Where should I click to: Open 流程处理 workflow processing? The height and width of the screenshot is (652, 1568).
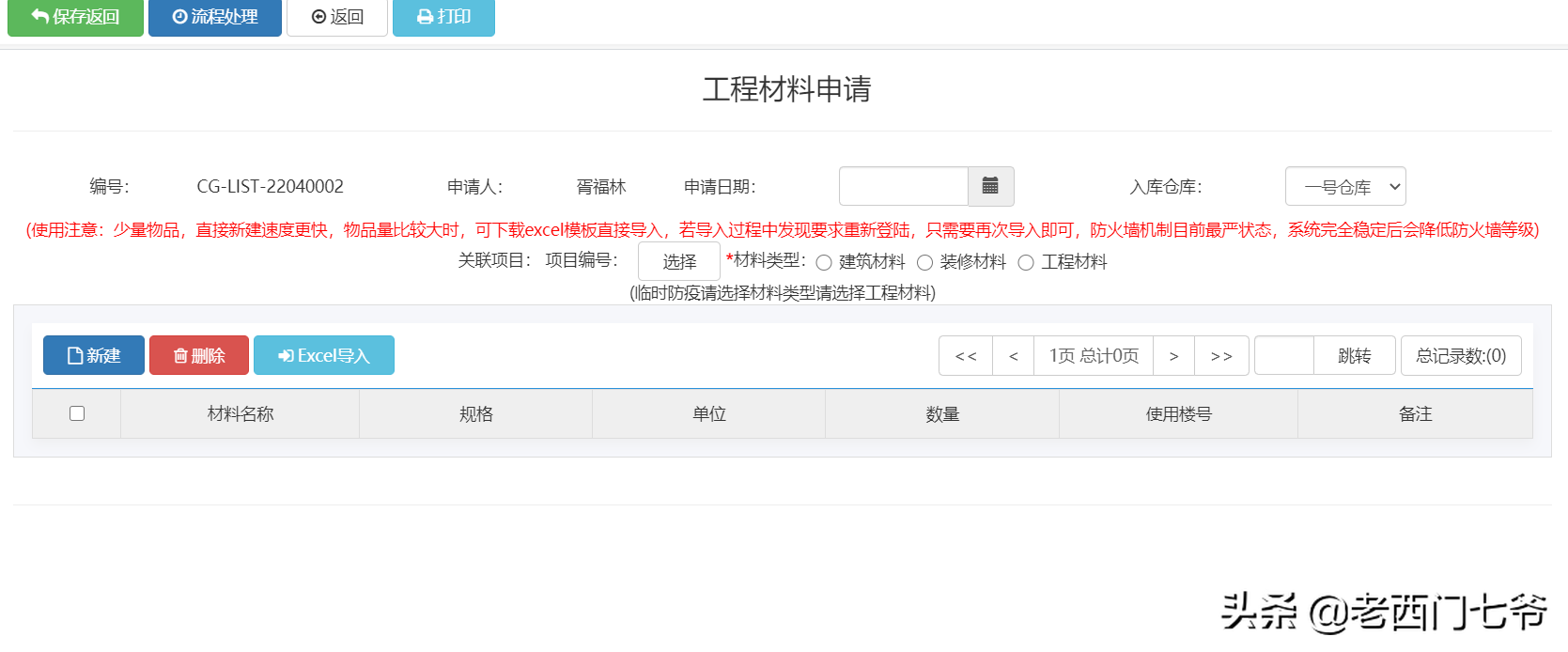point(215,17)
